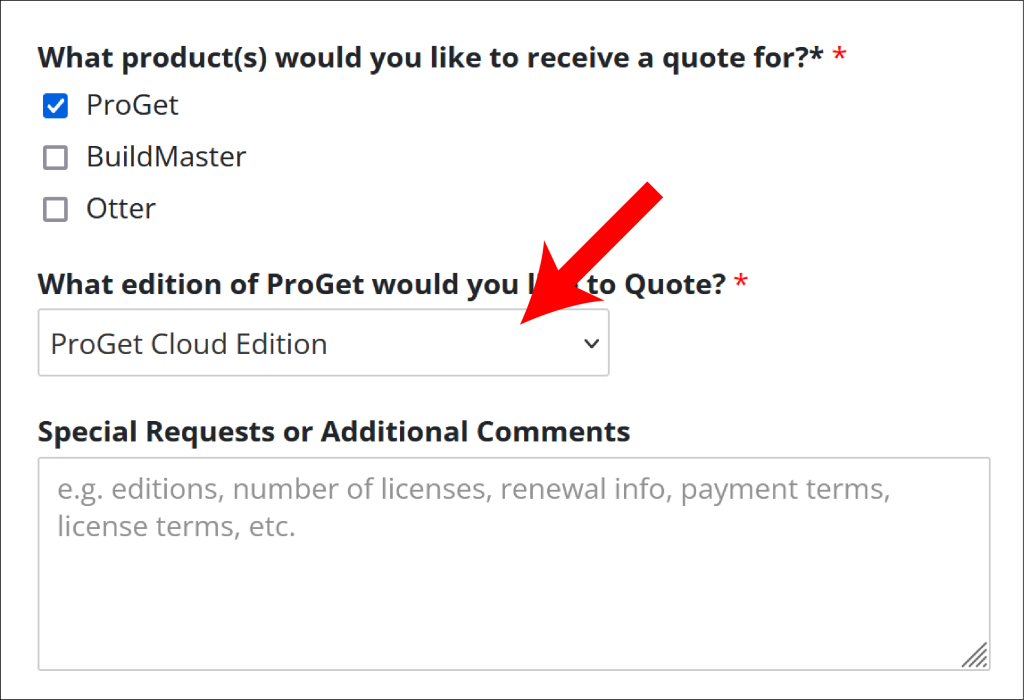Click 'Special Requests or Additional Comments' heading

[334, 432]
